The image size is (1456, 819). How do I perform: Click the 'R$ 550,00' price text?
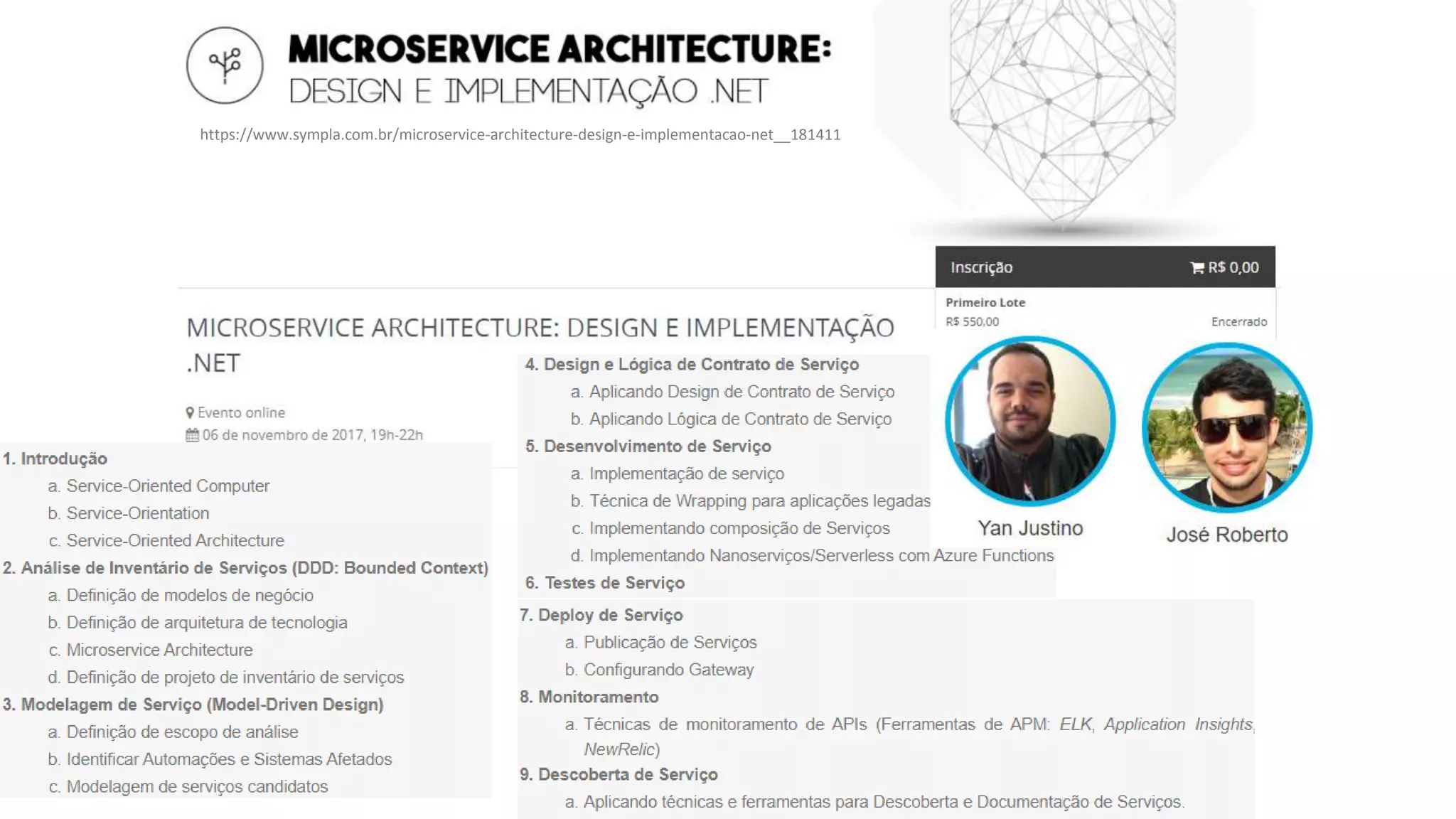tap(972, 321)
